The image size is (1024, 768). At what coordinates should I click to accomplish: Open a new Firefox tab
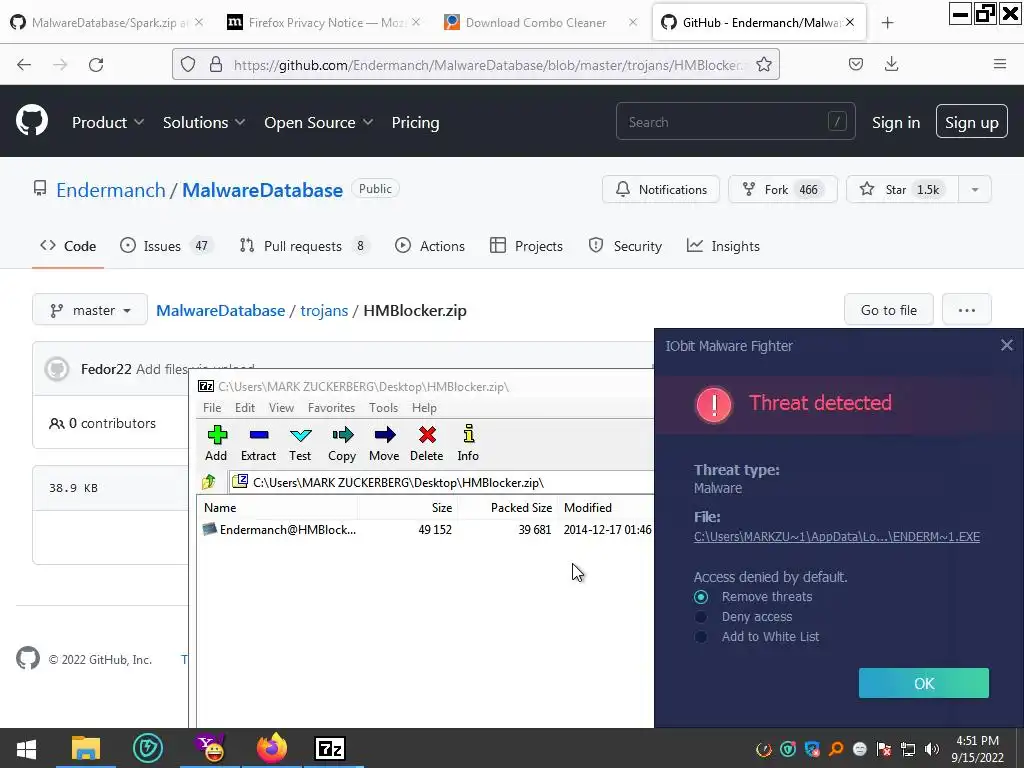(888, 23)
